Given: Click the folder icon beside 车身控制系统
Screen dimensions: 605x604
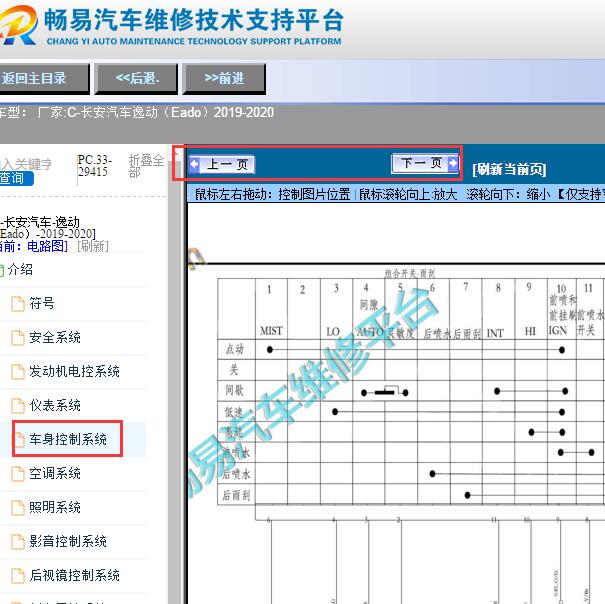Looking at the screenshot, I should pyautogui.click(x=19, y=440).
